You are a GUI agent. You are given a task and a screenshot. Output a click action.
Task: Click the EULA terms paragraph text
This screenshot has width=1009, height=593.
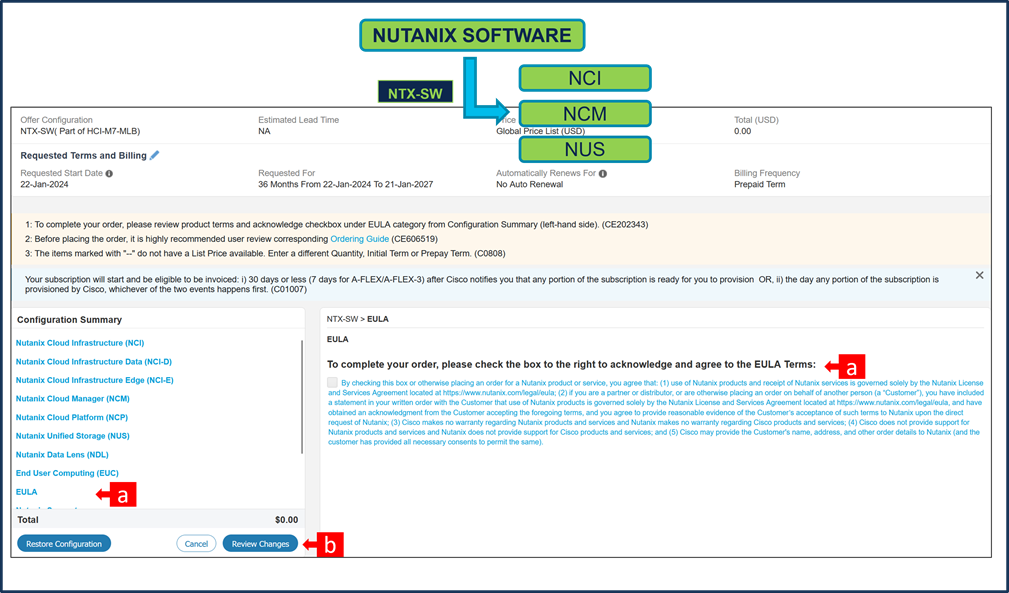(x=656, y=412)
